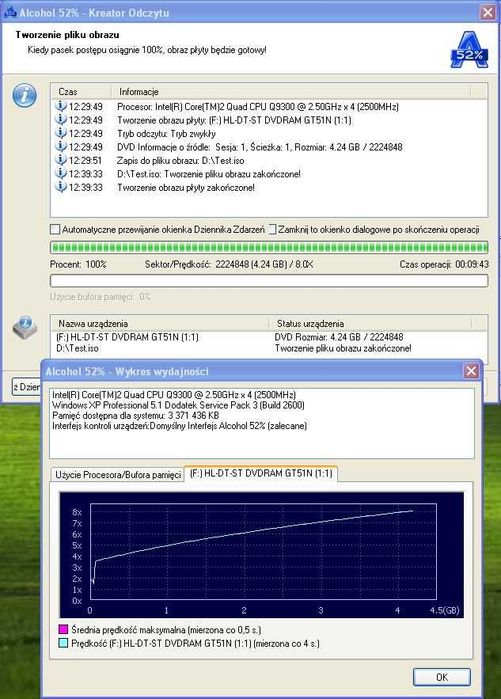Viewport: 501px width, 699px height.
Task: Click the large blue info icon beside log
Action: pos(25,95)
